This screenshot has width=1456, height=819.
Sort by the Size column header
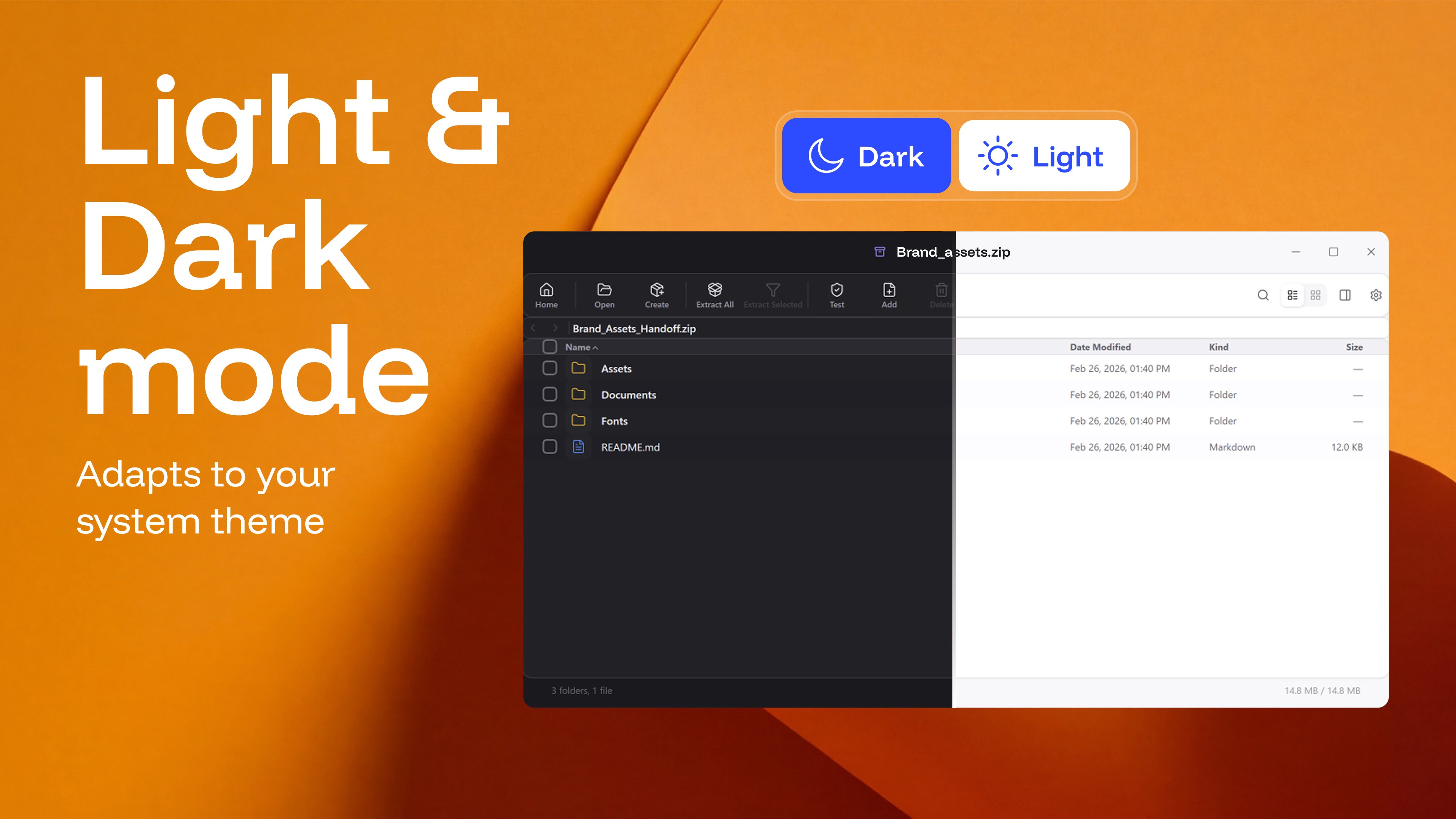[x=1354, y=347]
